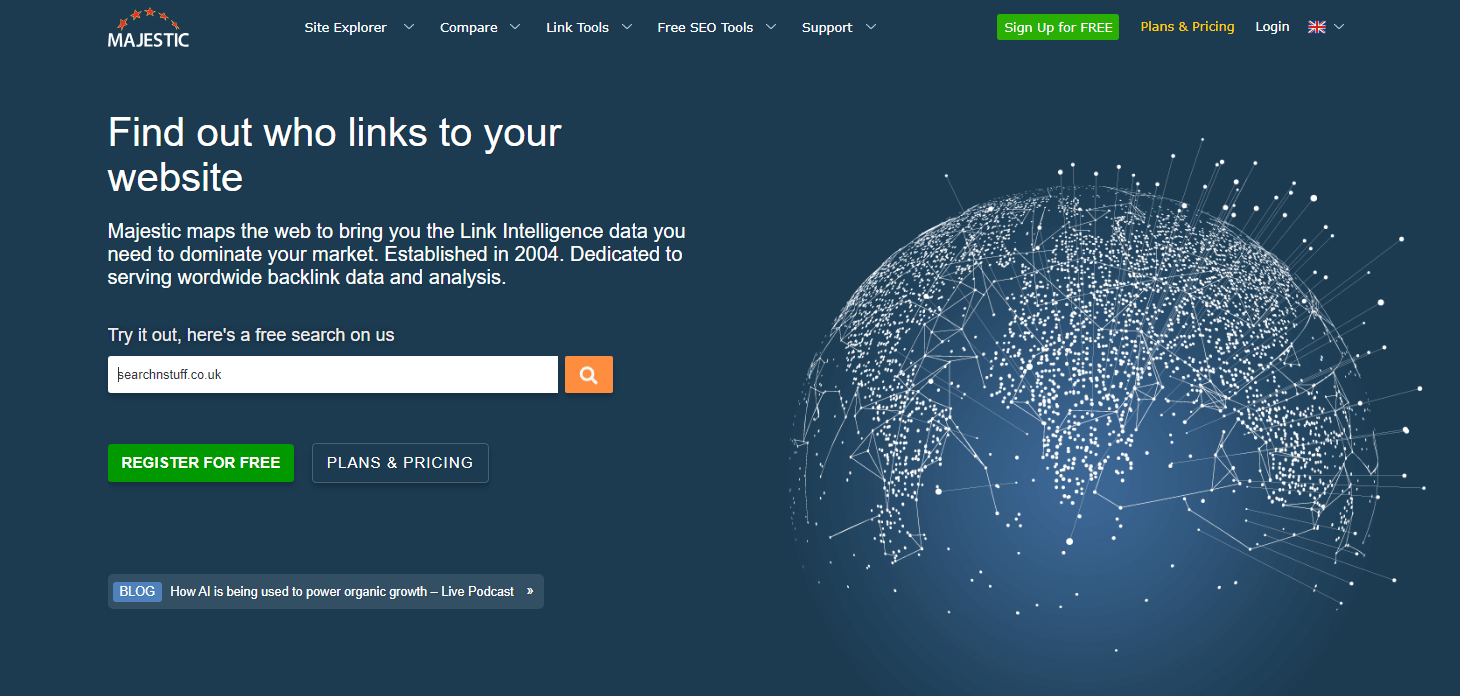Click the Sign Up for FREE button
Image resolution: width=1460 pixels, height=696 pixels.
pyautogui.click(x=1057, y=27)
